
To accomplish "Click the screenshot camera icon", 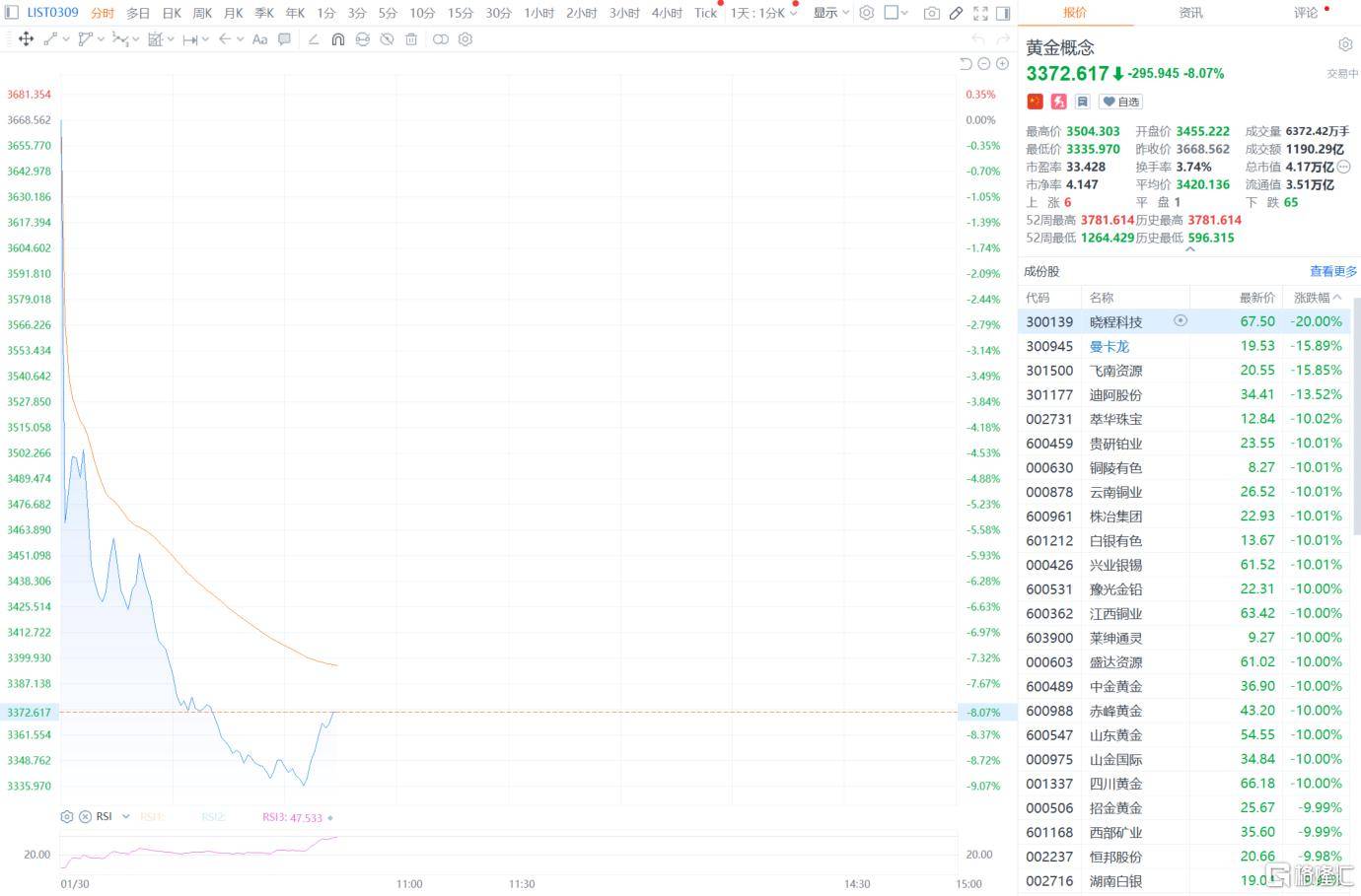I will [x=931, y=13].
